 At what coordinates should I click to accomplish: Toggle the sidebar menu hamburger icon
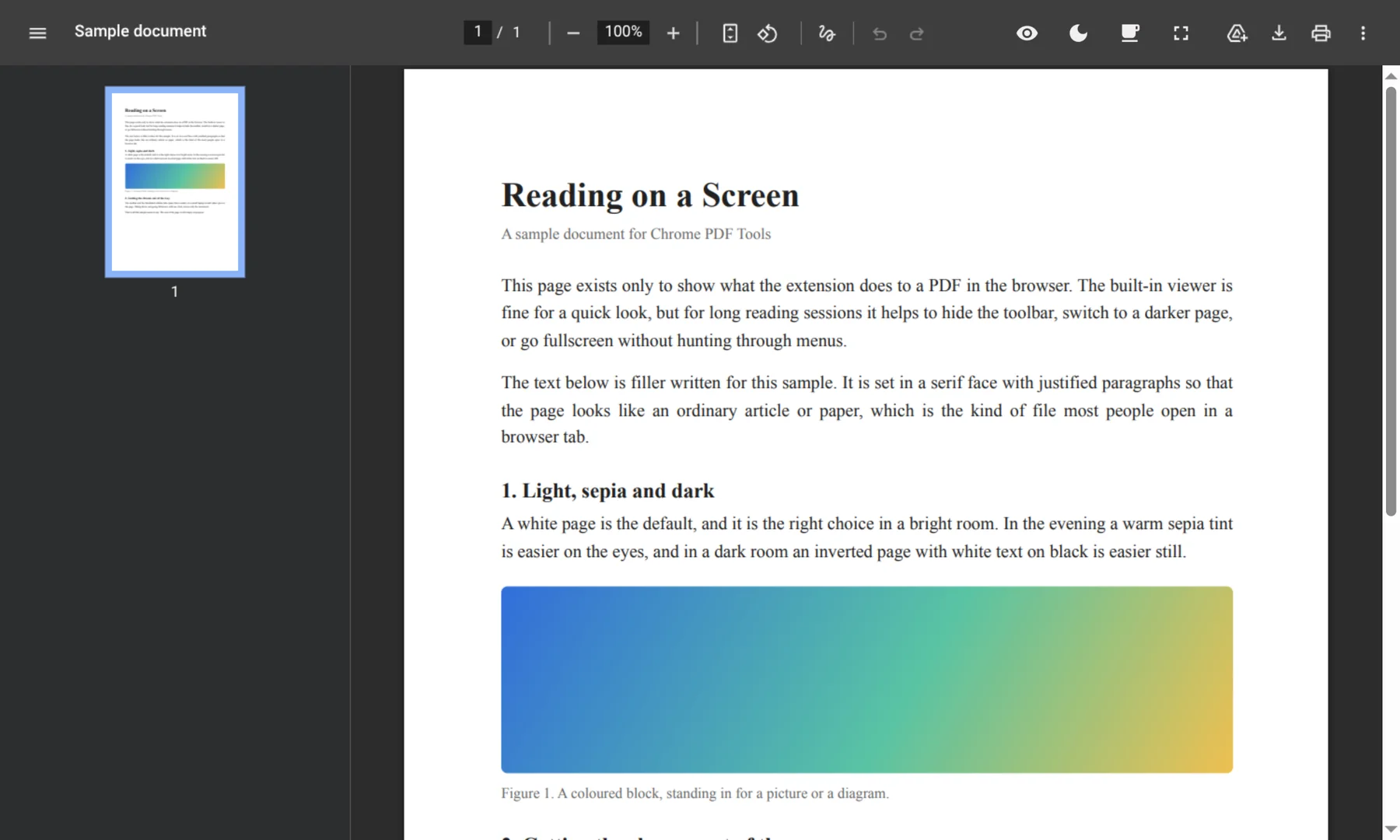click(37, 33)
